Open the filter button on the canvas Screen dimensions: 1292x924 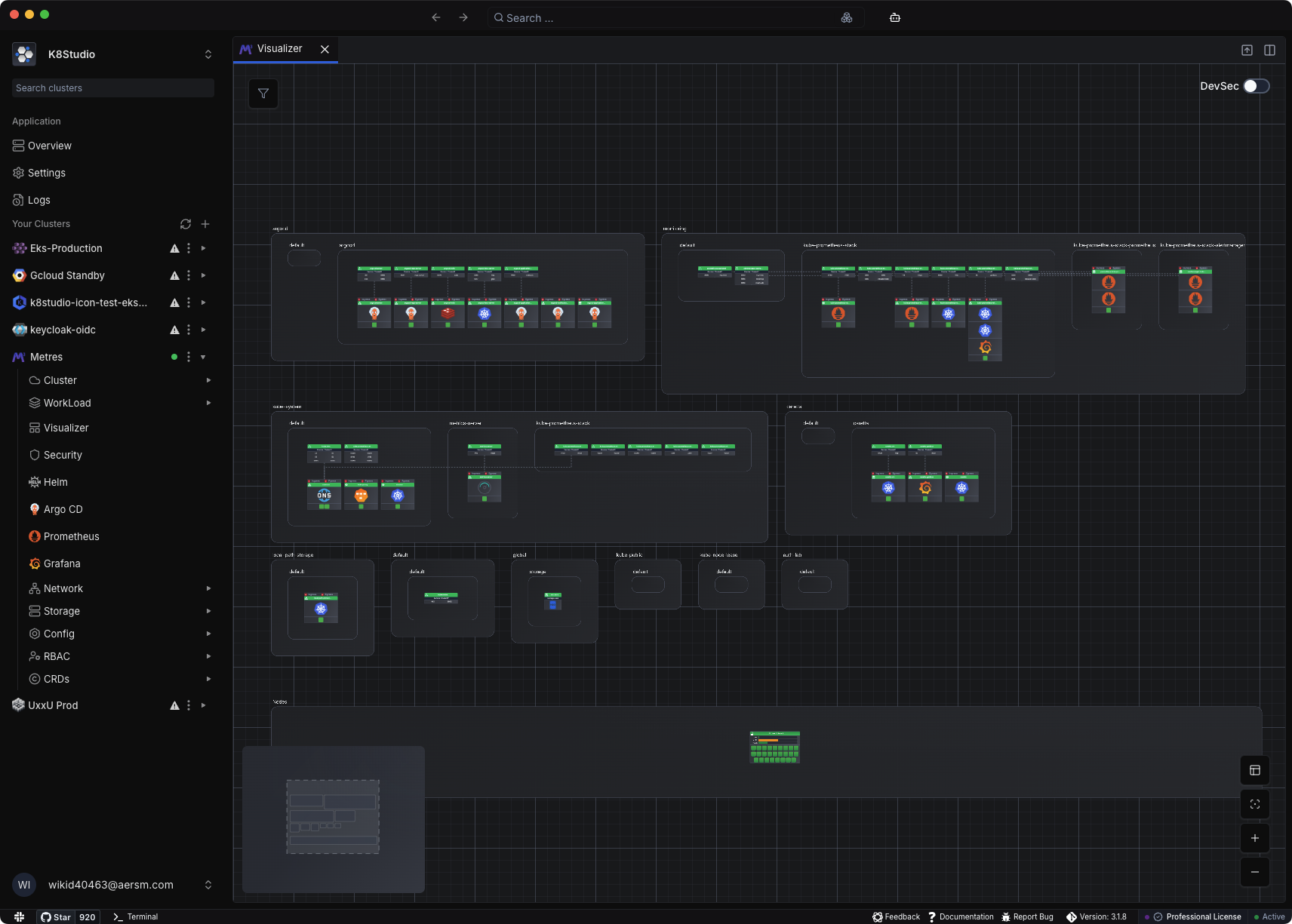pos(263,94)
